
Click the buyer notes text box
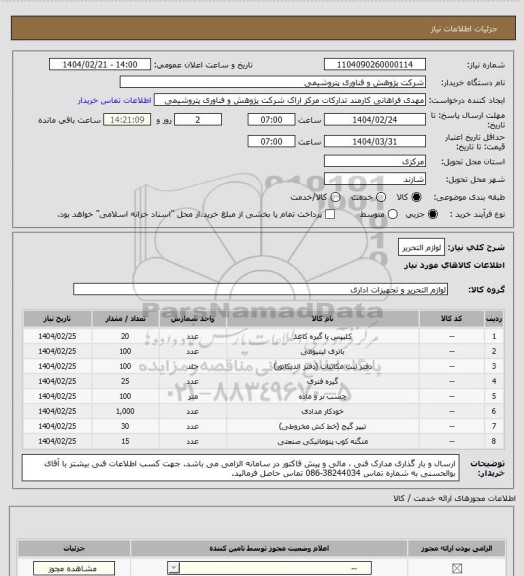point(241,468)
